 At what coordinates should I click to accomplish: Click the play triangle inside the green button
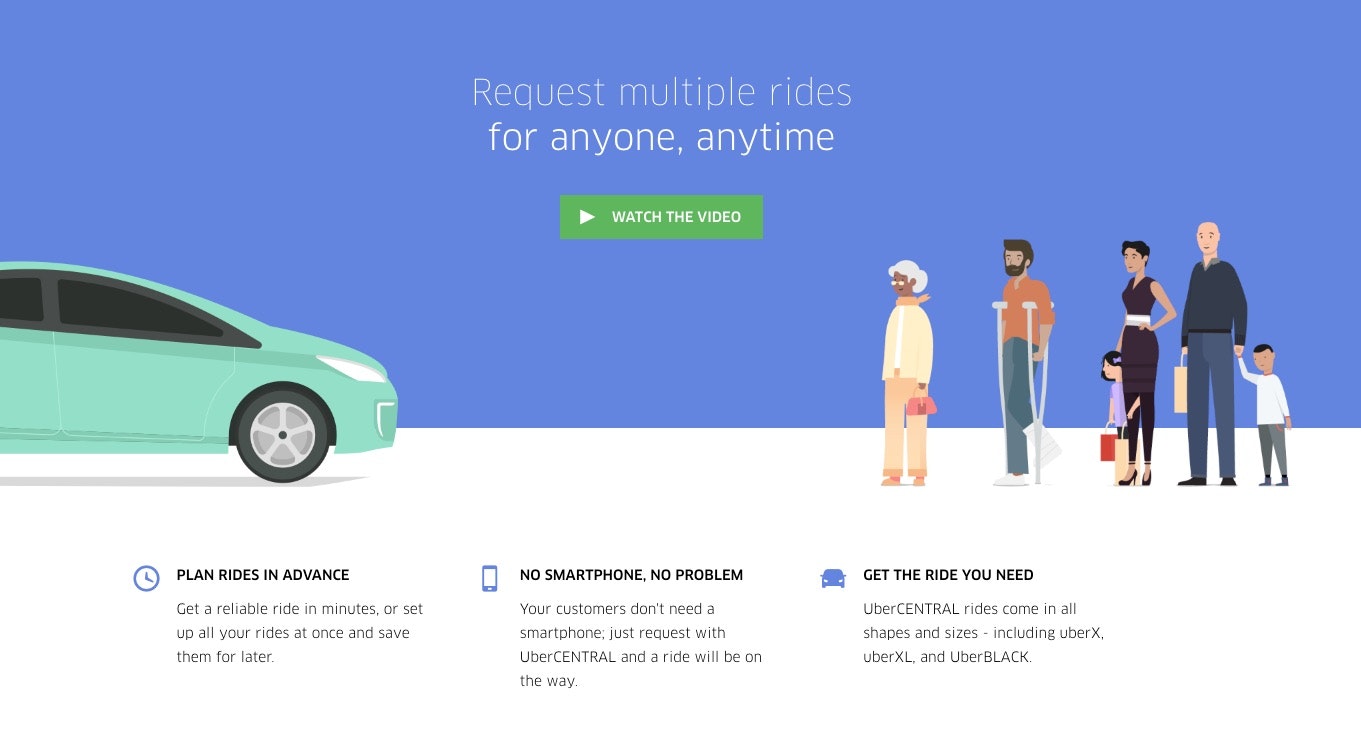(588, 216)
